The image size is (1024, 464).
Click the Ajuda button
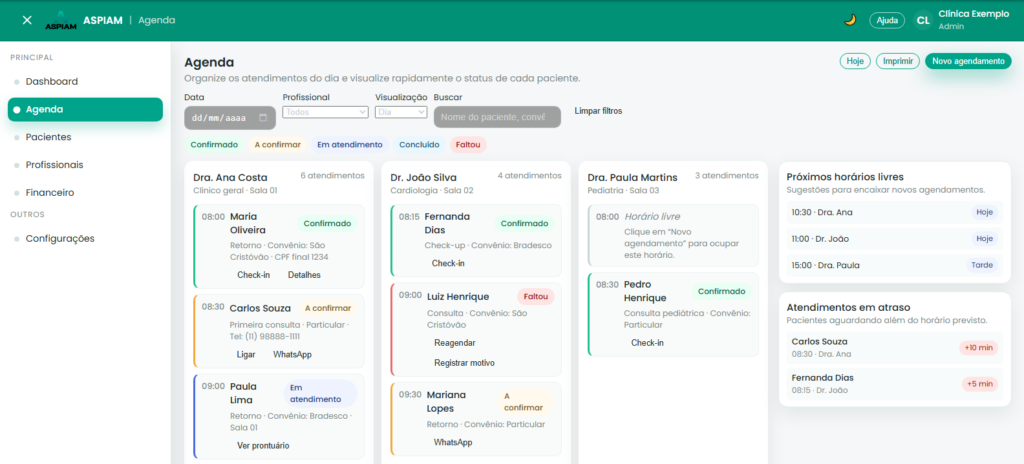pyautogui.click(x=887, y=20)
